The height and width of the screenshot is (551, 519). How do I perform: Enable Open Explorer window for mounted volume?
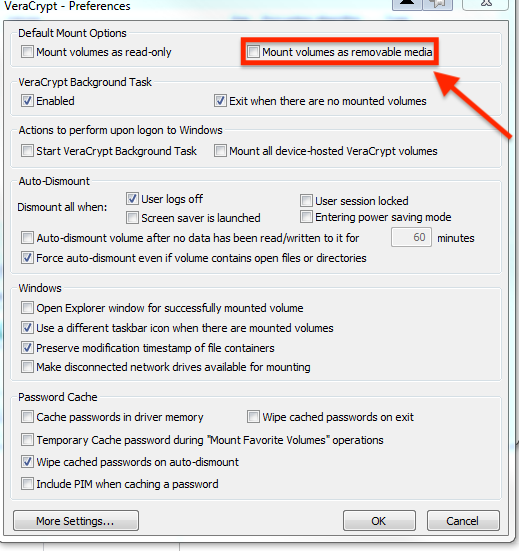pyautogui.click(x=27, y=308)
